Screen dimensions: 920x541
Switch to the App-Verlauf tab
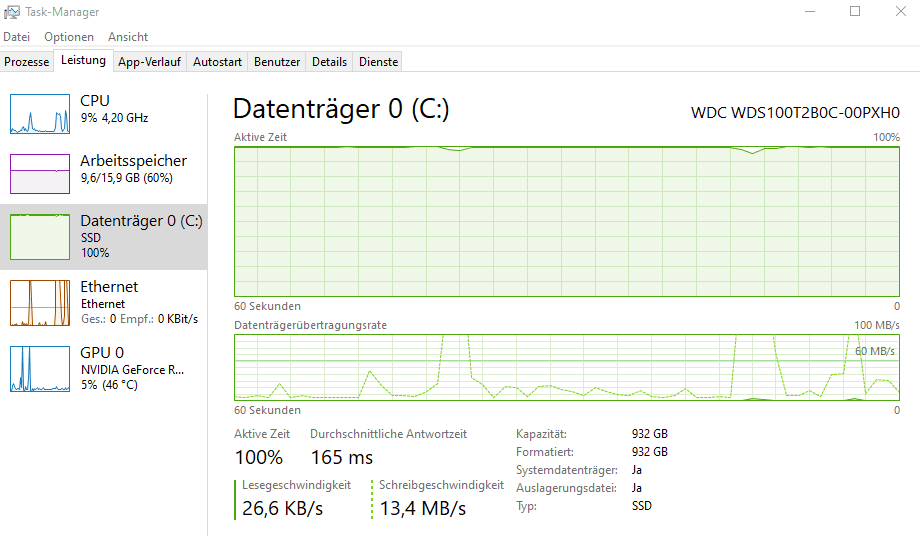click(149, 62)
